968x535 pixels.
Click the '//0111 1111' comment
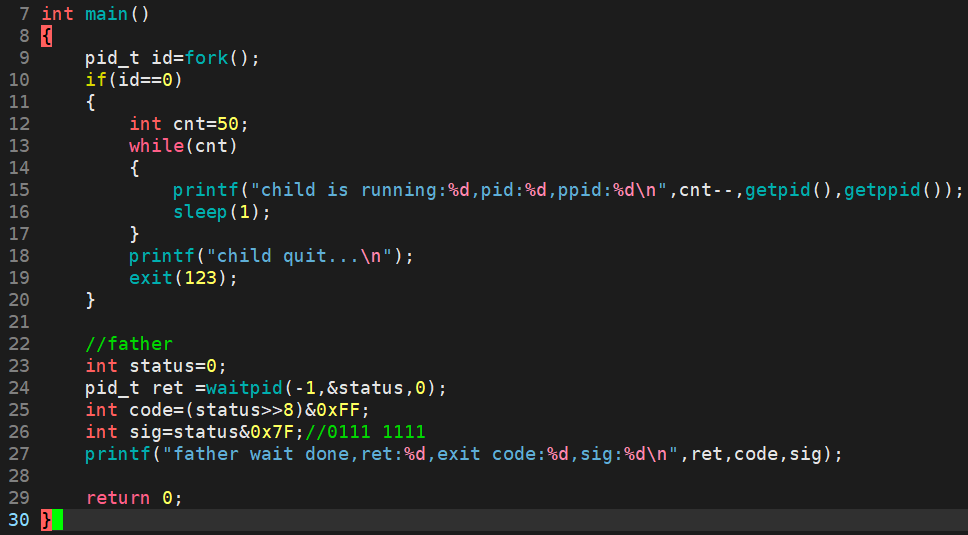[365, 432]
